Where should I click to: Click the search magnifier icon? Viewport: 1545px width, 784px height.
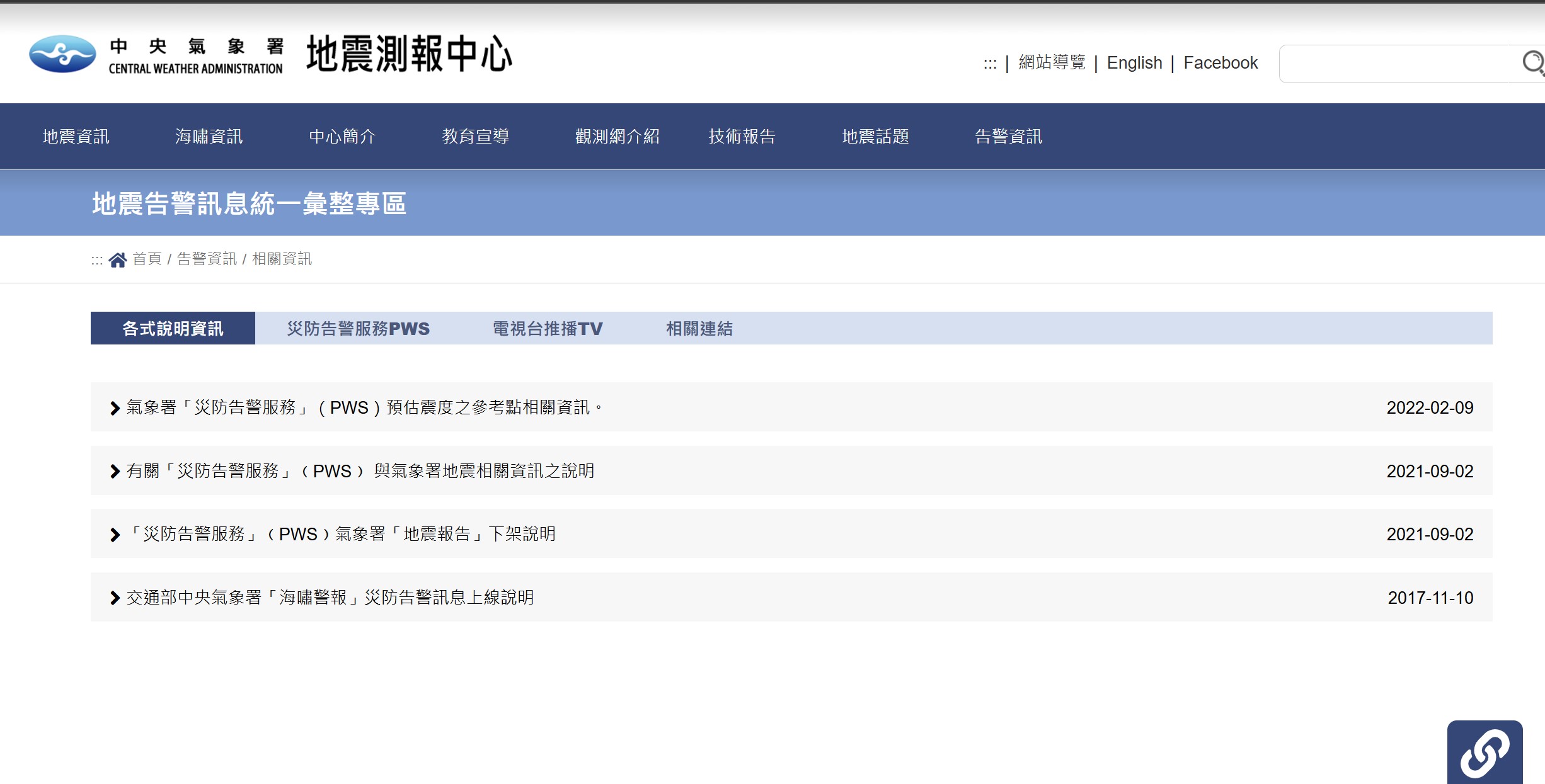pyautogui.click(x=1532, y=63)
